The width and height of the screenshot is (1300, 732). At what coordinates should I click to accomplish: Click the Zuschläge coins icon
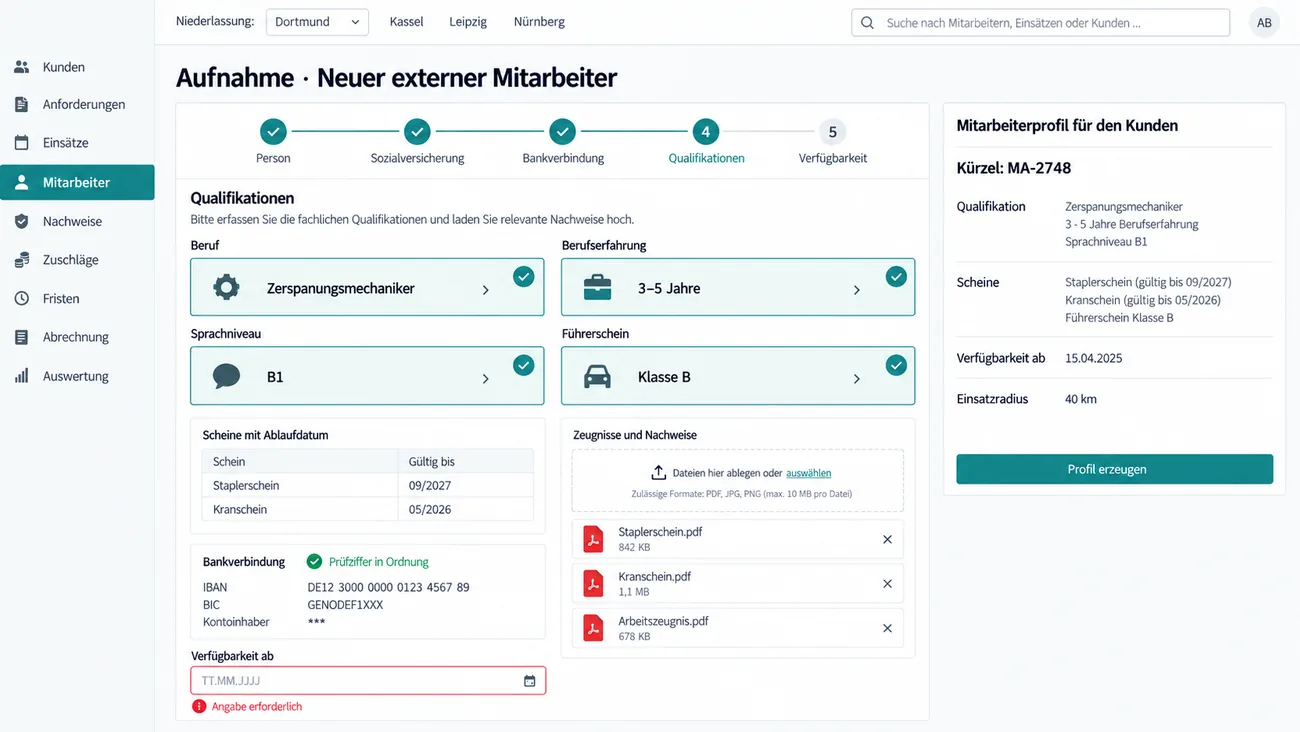(21, 260)
